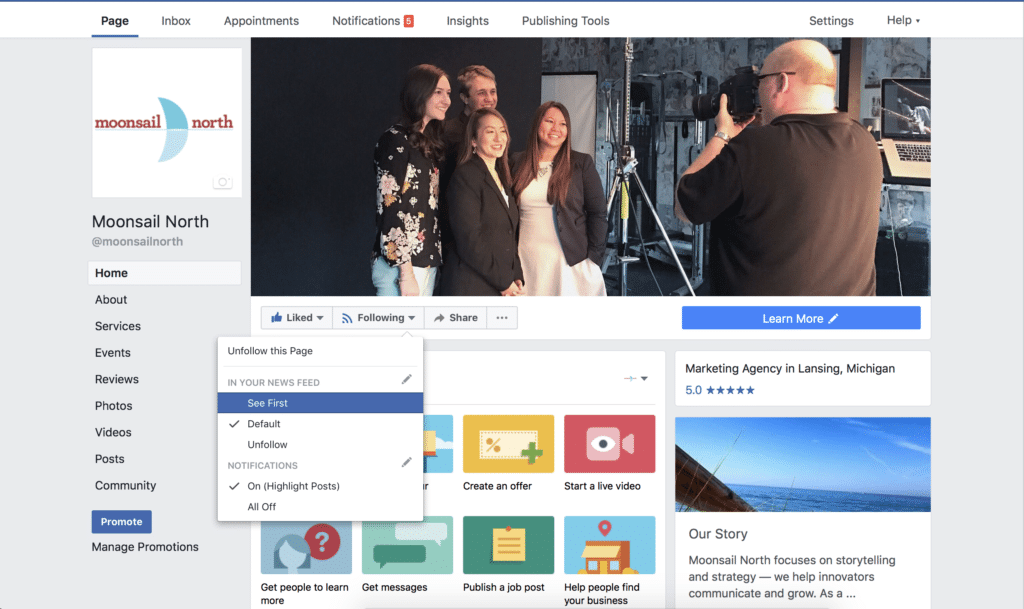Collapse the Following dropdown arrow
1024x609 pixels.
pyautogui.click(x=411, y=319)
